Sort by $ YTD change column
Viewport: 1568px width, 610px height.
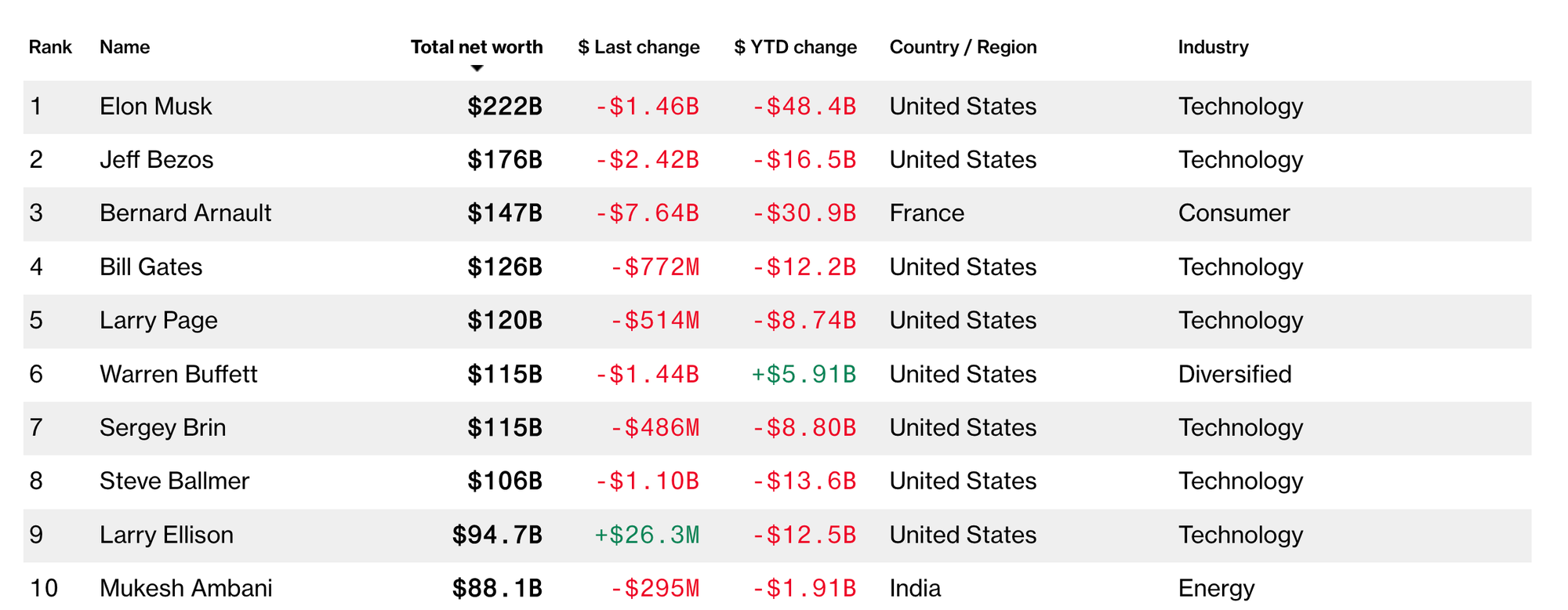[795, 47]
